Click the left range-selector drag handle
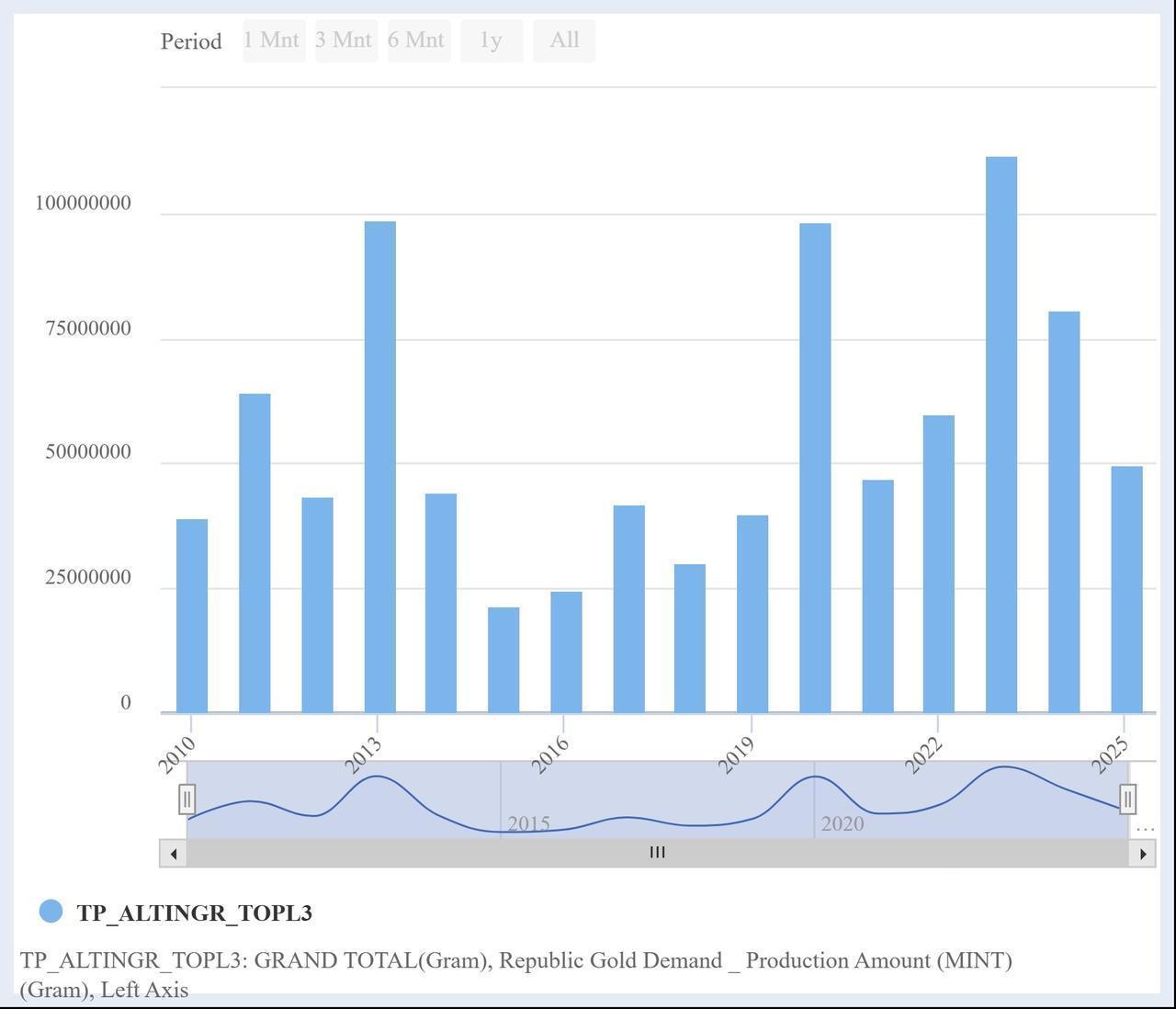Screen dimensions: 1176x1009 [187, 799]
